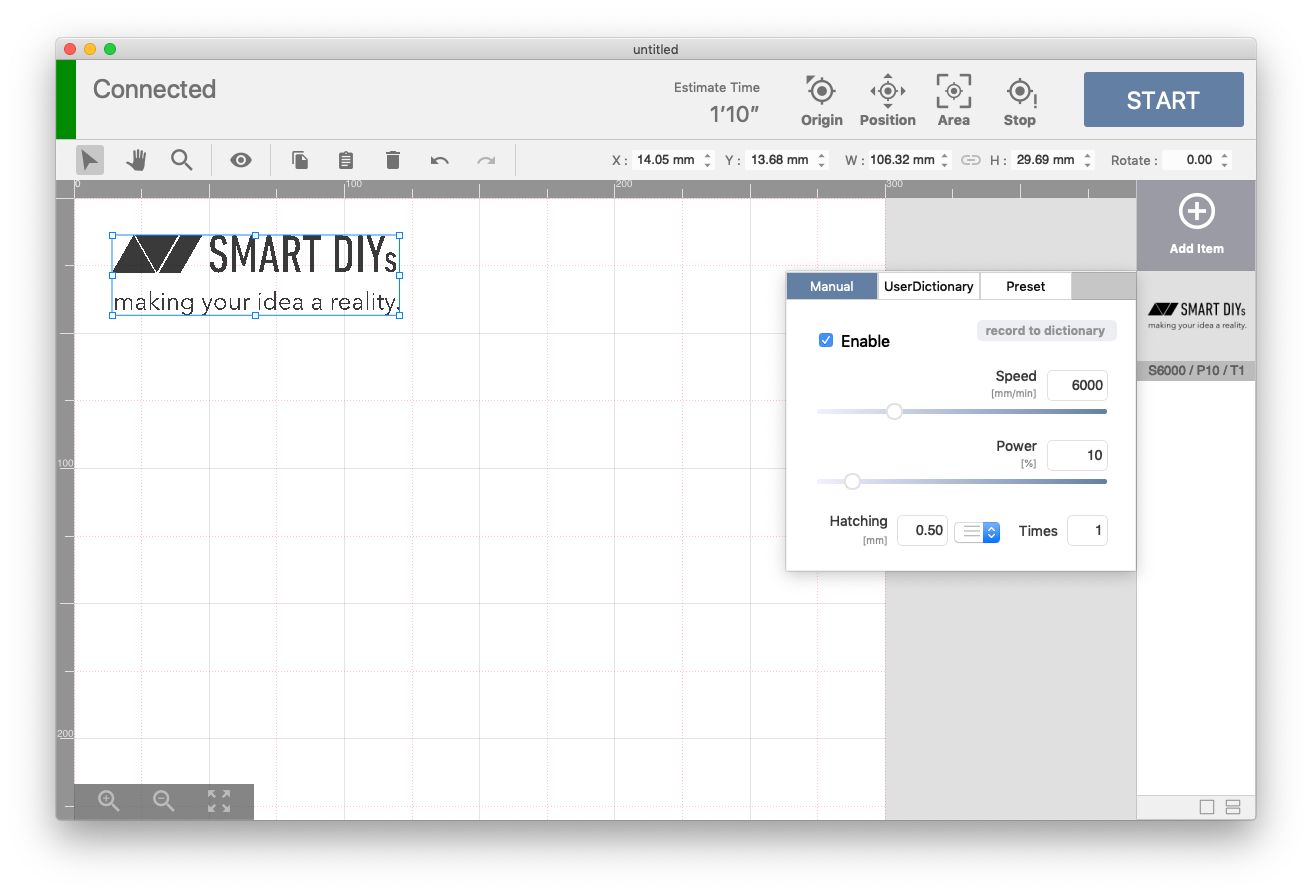Zoom out of the canvas
The width and height of the screenshot is (1312, 894).
click(x=163, y=801)
